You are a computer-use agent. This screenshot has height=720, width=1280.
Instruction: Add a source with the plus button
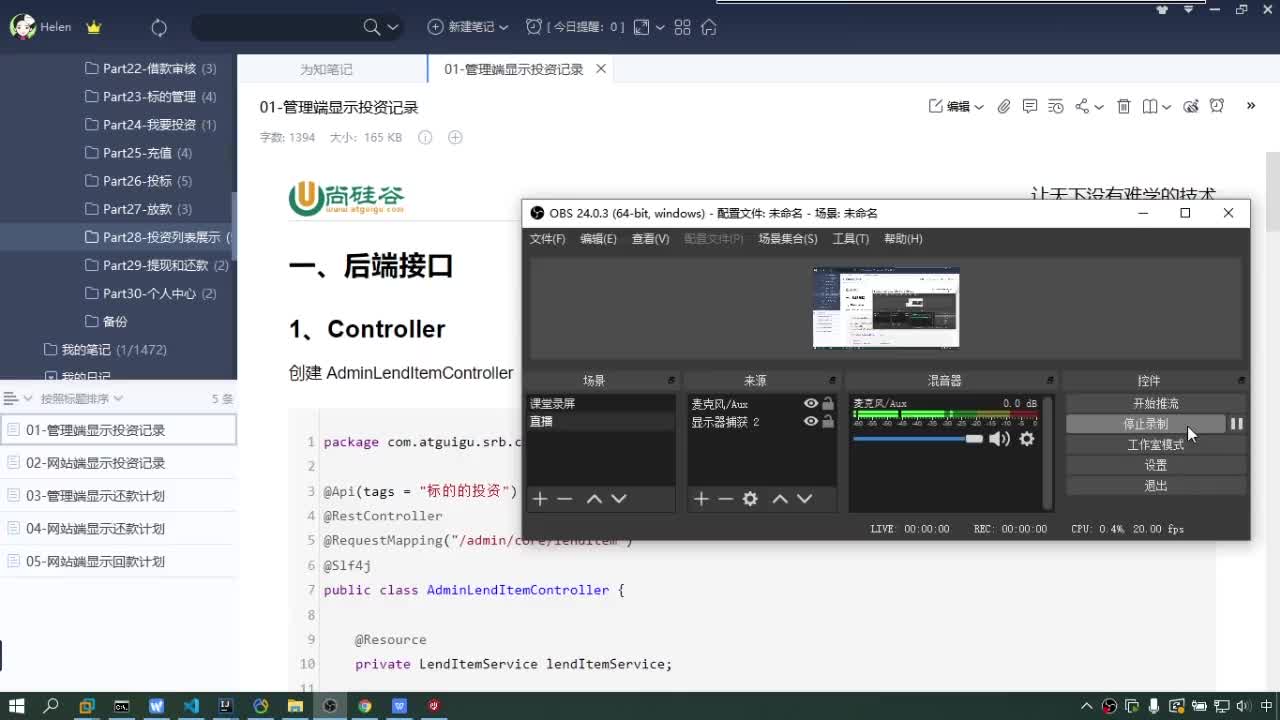(x=701, y=498)
